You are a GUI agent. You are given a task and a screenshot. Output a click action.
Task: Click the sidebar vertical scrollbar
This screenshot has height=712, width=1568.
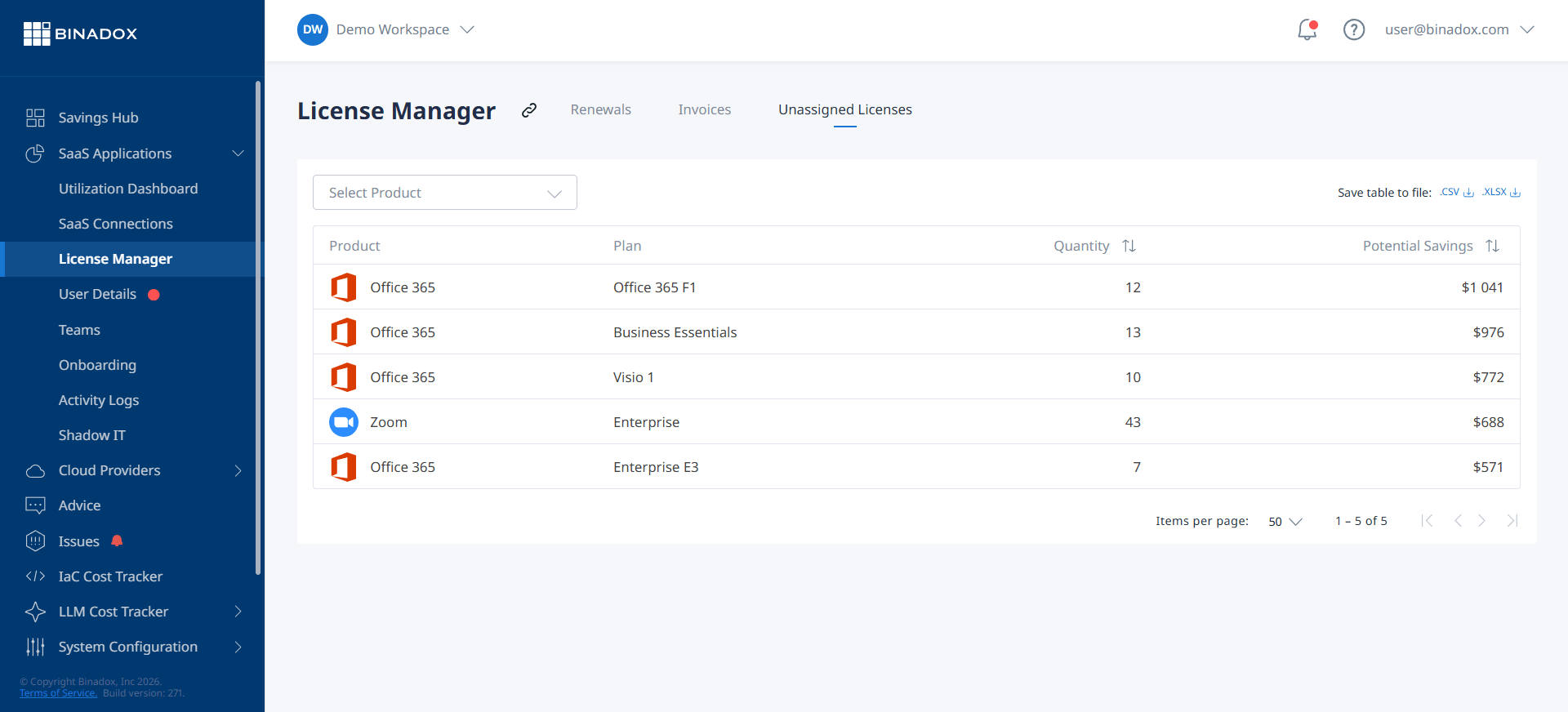coord(258,327)
